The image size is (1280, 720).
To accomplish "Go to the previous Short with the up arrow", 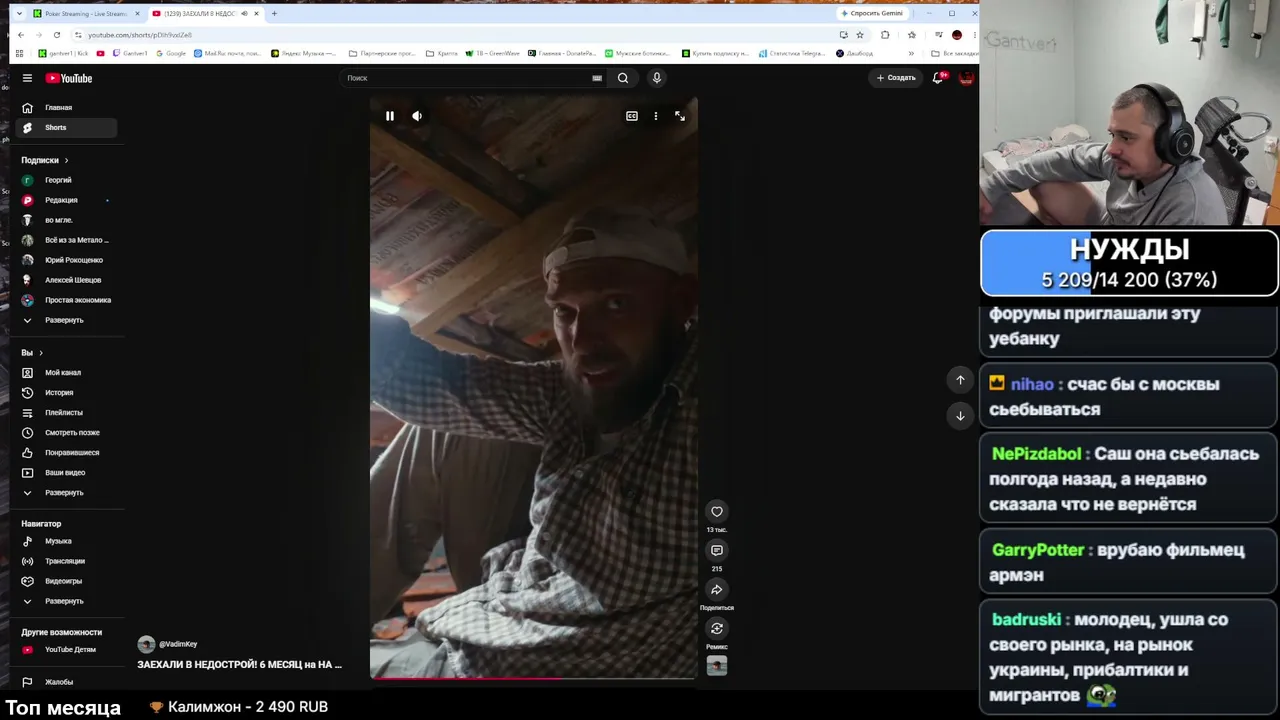I will click(960, 379).
